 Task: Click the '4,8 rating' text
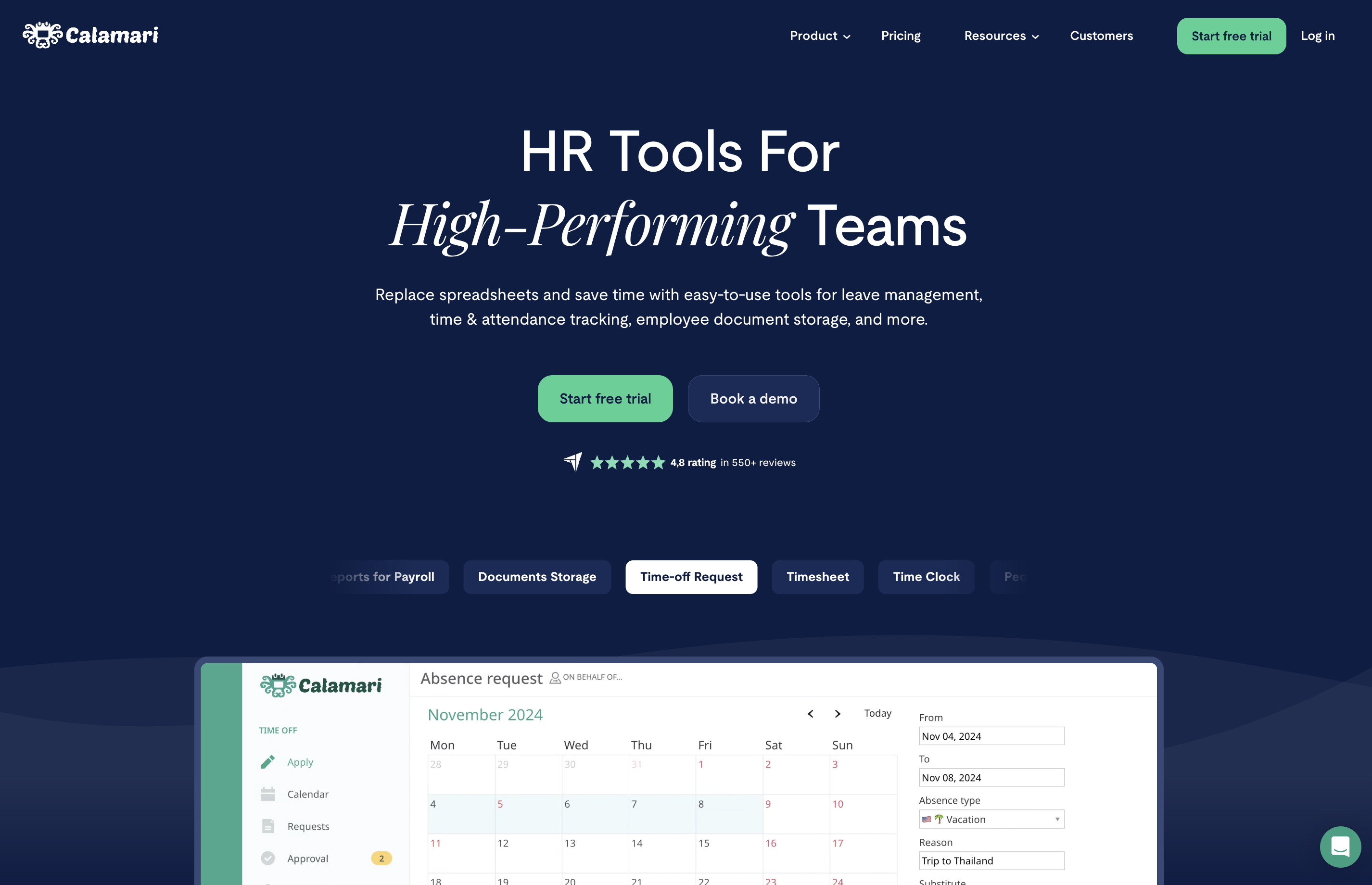tap(693, 462)
